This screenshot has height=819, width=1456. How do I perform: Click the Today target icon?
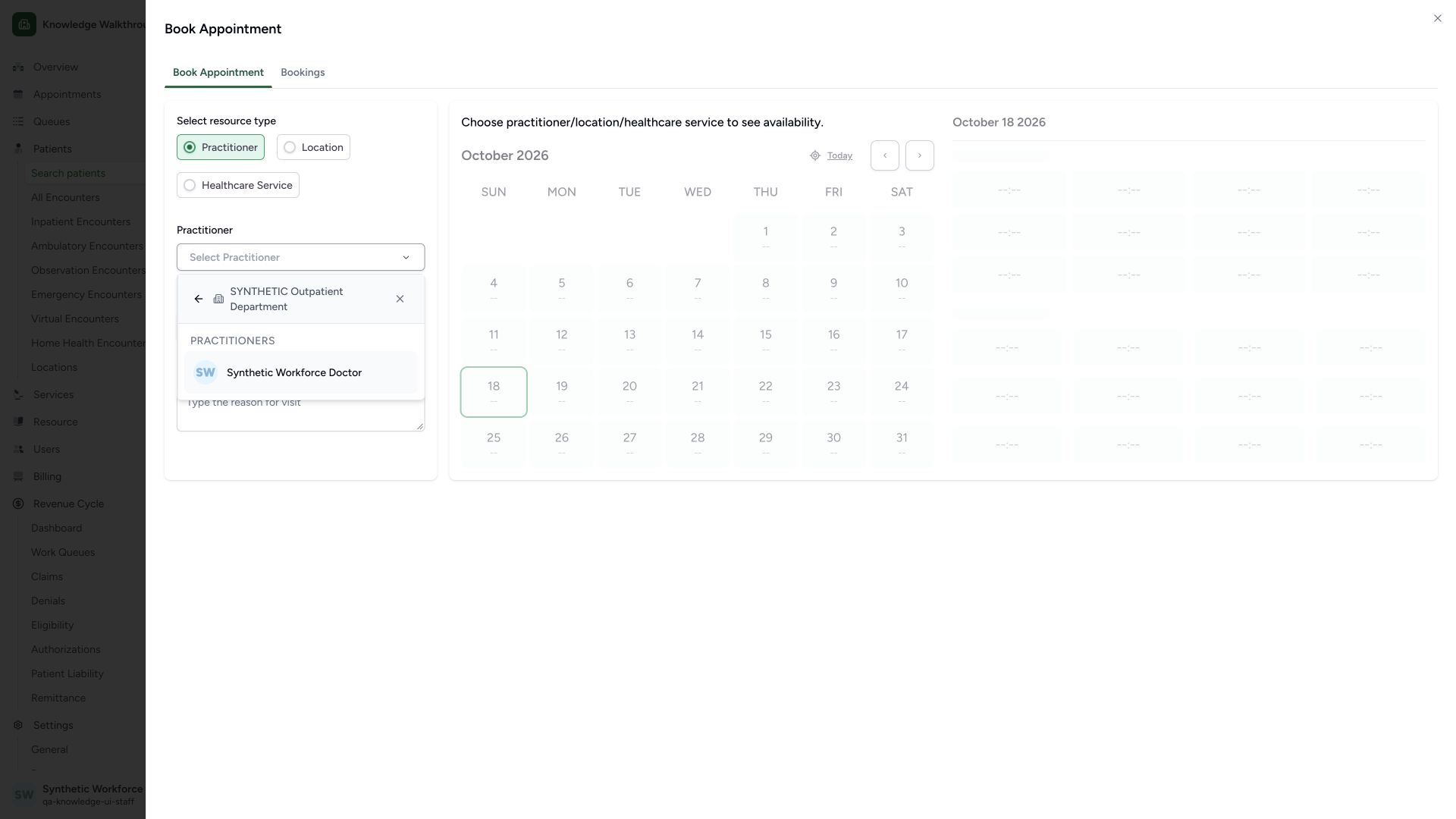pyautogui.click(x=815, y=155)
